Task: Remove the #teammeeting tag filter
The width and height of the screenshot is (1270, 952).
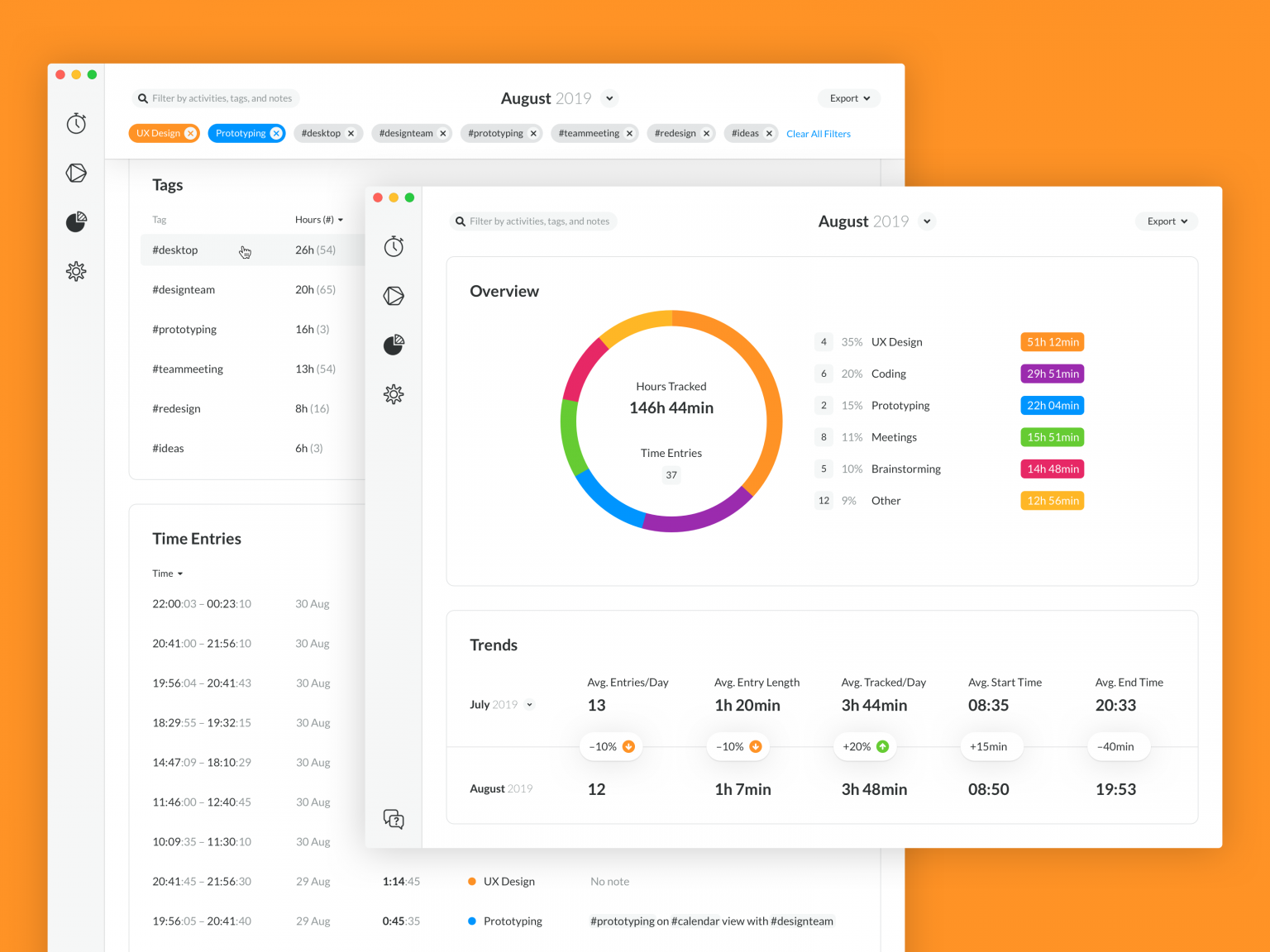Action: pyautogui.click(x=629, y=133)
